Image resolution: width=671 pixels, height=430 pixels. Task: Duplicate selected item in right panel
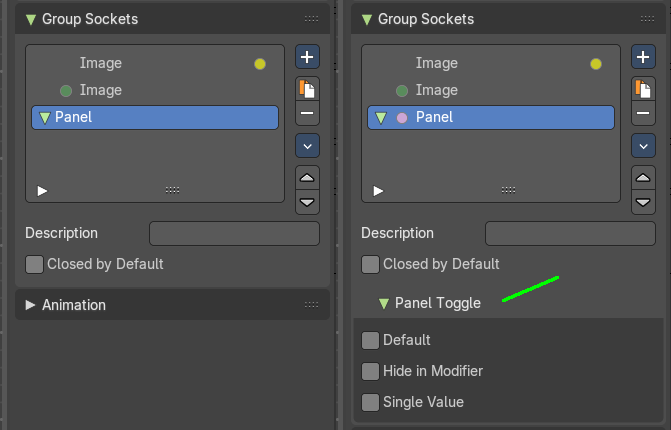pyautogui.click(x=643, y=89)
